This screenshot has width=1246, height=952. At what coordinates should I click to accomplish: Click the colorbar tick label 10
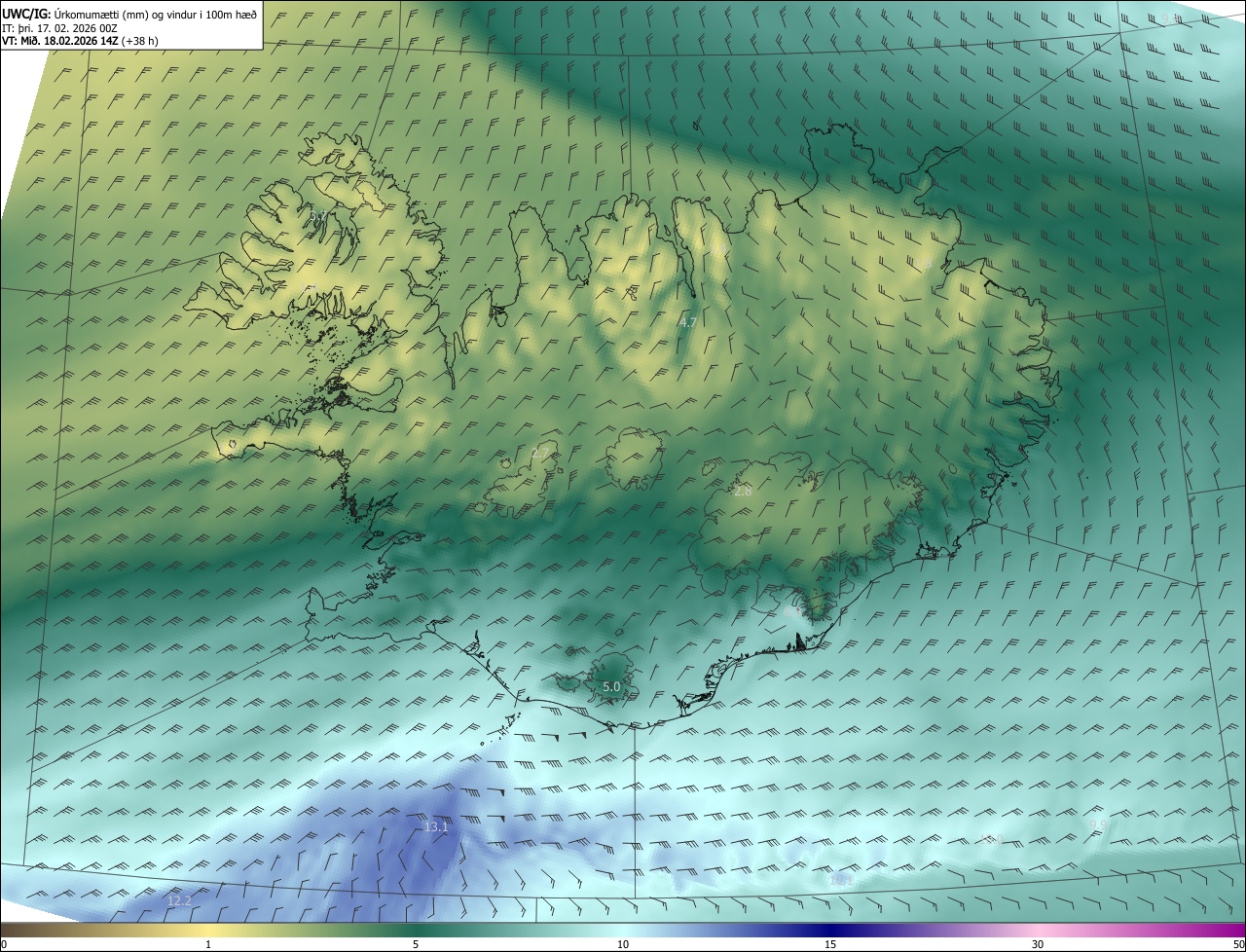coord(623,944)
